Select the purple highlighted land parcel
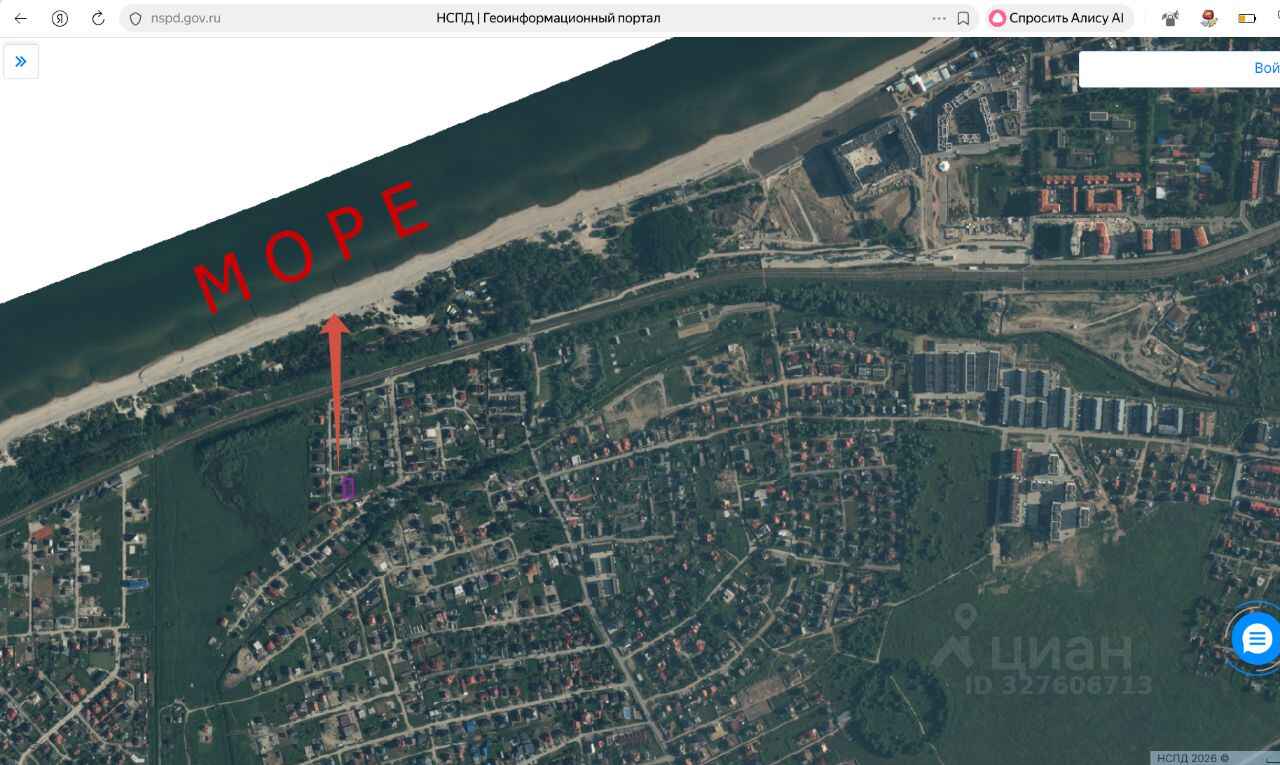Screen dimensions: 1280x765 [347, 488]
